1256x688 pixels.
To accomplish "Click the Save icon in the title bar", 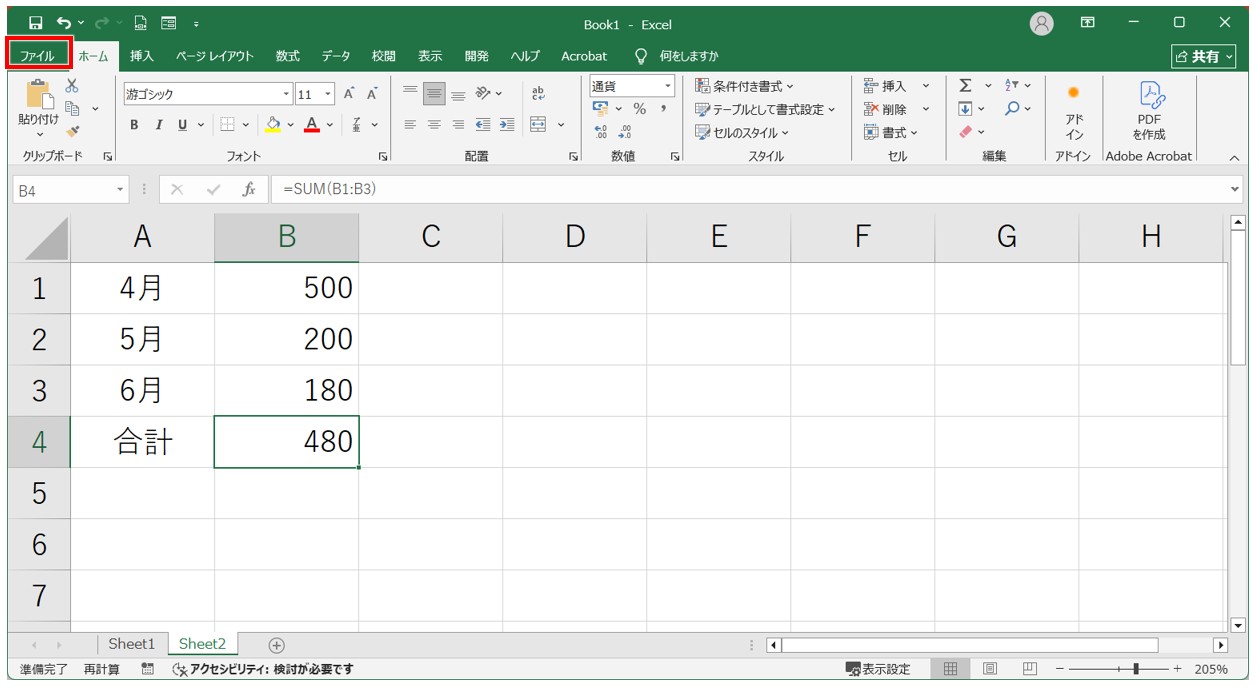I will (36, 22).
